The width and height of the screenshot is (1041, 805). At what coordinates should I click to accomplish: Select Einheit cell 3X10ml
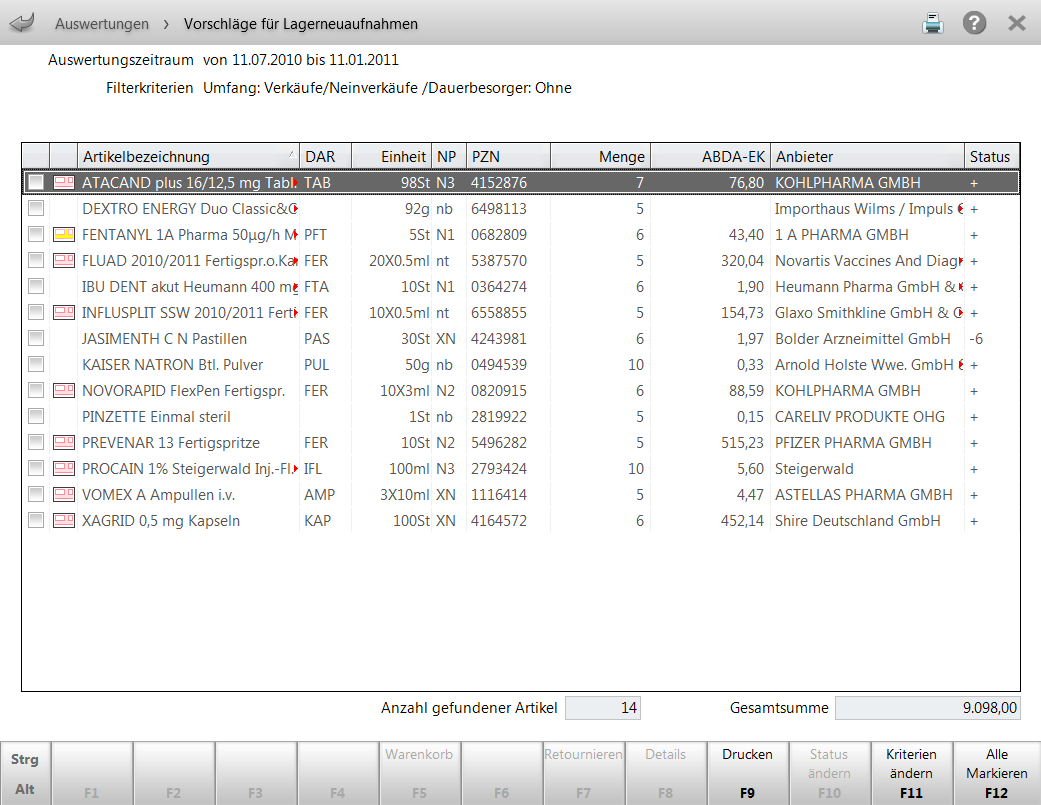tap(405, 494)
